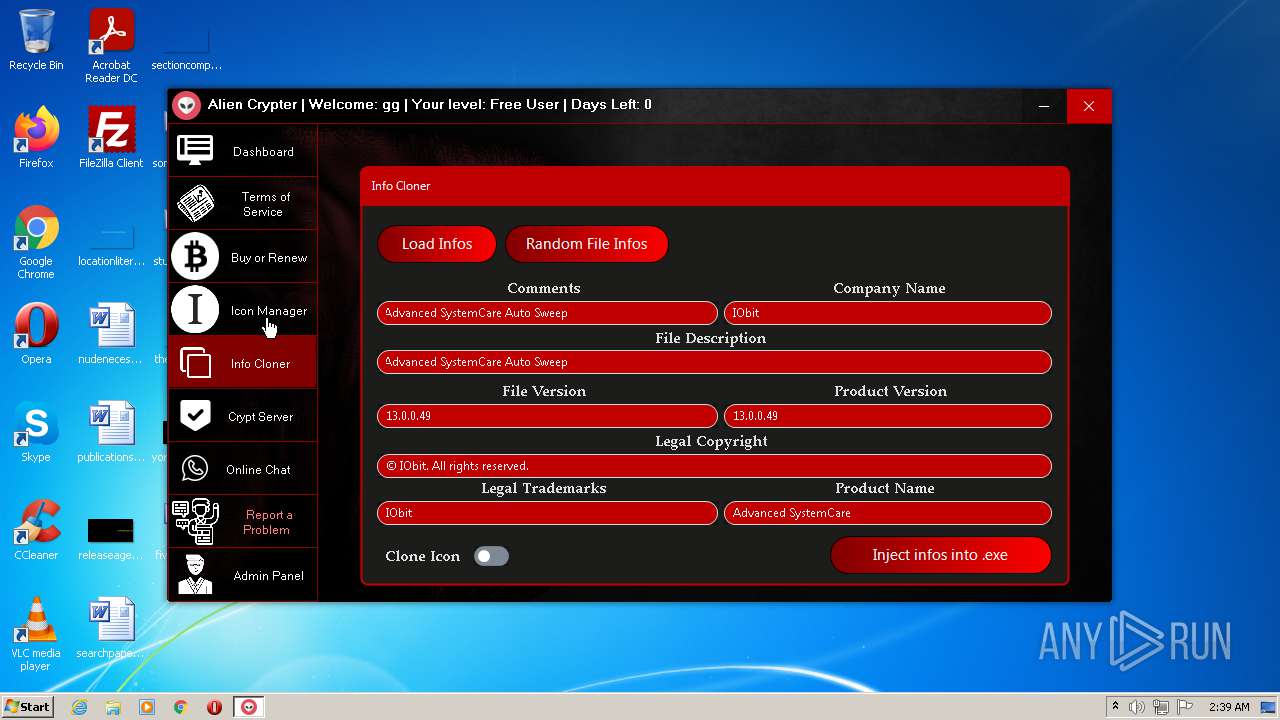Screen dimensions: 1280x720
Task: Click the Icon Manager letter-I icon
Action: [x=195, y=310]
